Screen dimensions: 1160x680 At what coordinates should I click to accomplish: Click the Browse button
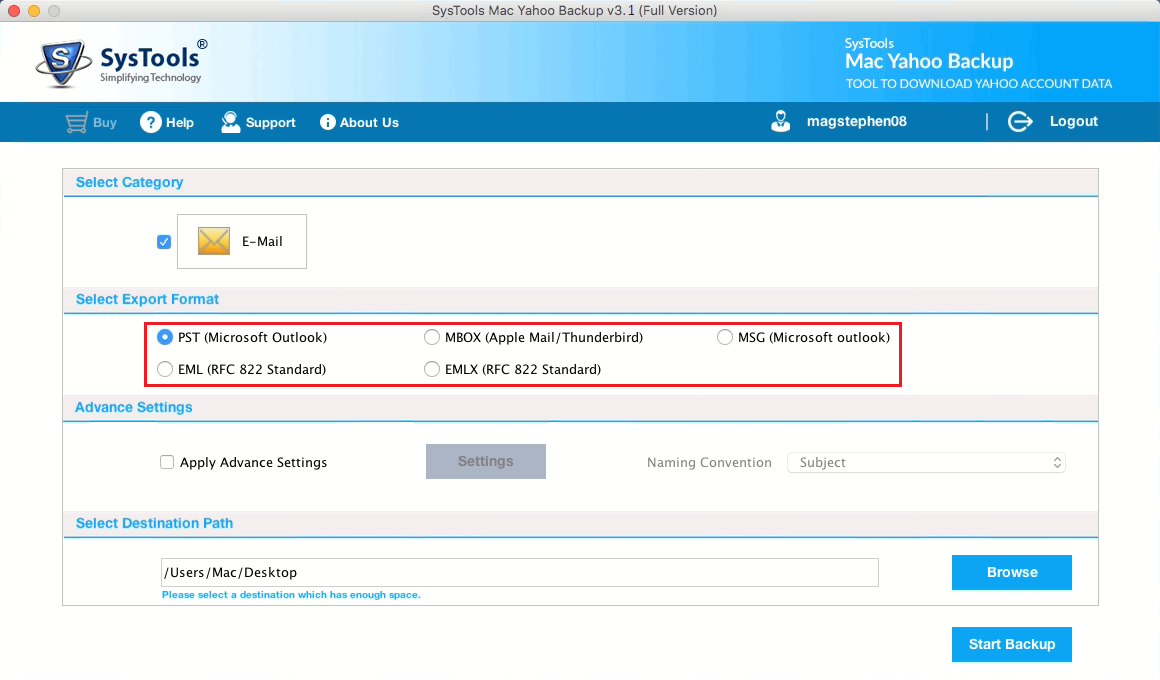point(1012,573)
